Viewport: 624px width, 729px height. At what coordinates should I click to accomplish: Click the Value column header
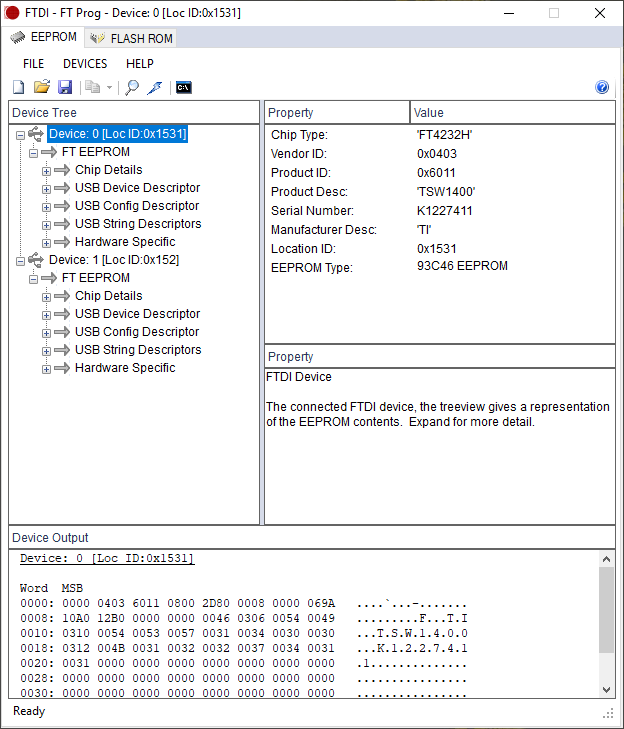point(512,113)
